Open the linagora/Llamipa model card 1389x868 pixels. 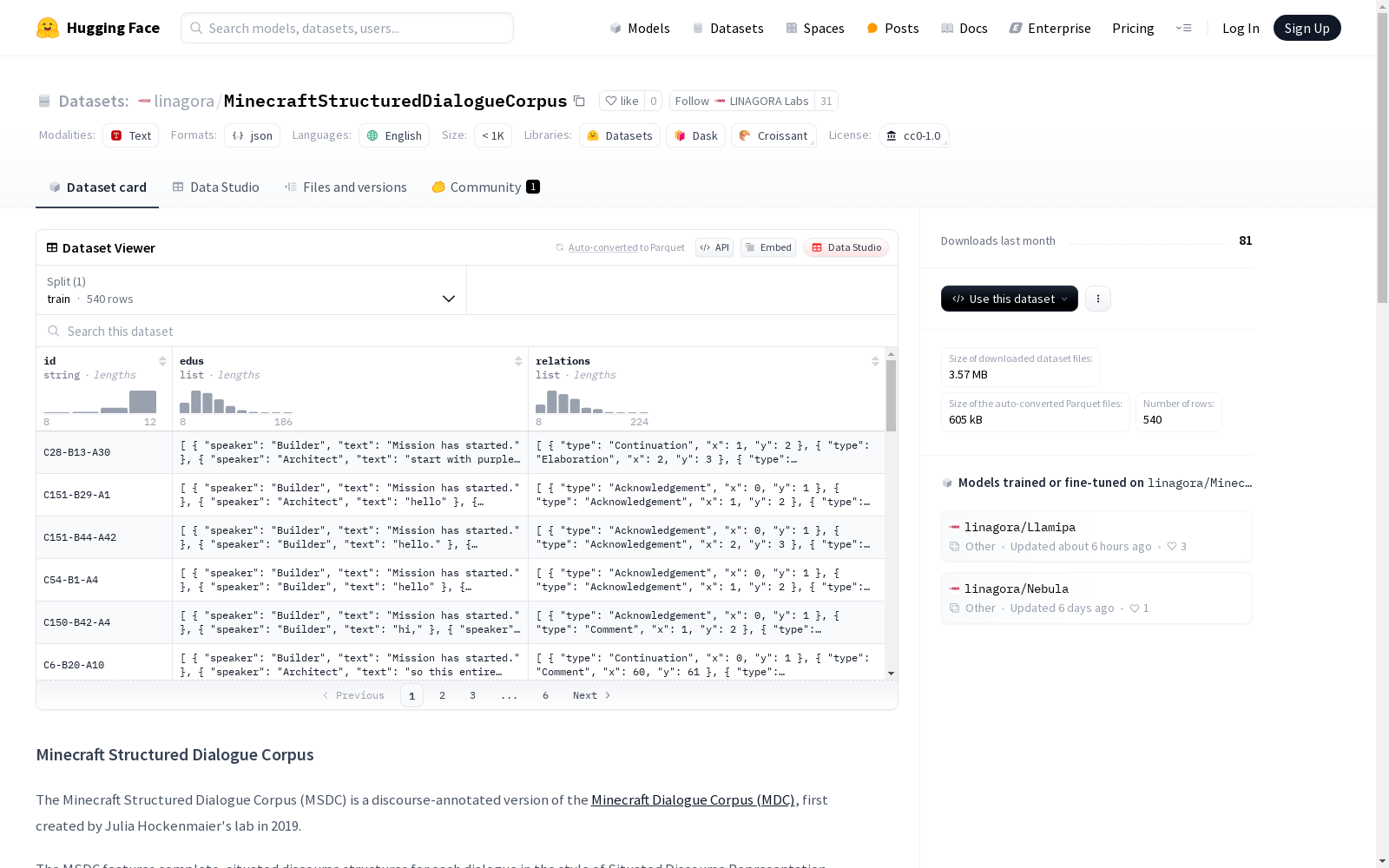[x=1096, y=536]
